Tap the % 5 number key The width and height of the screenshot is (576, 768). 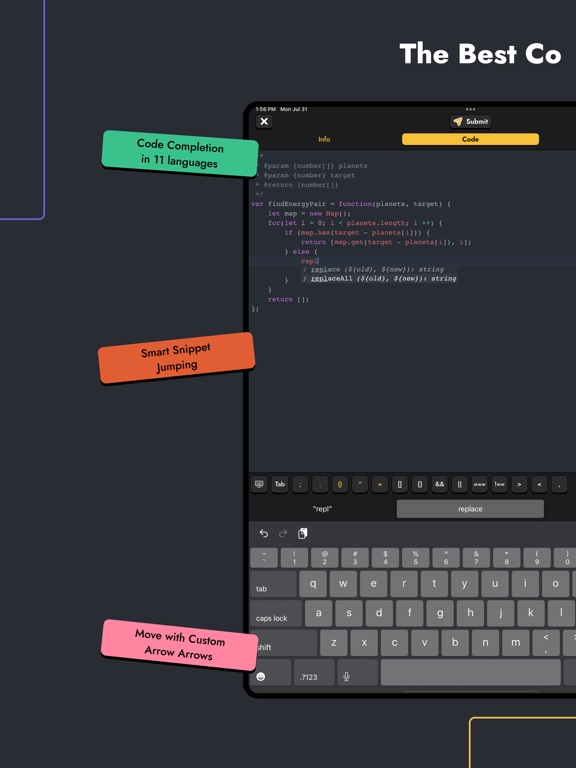click(415, 558)
